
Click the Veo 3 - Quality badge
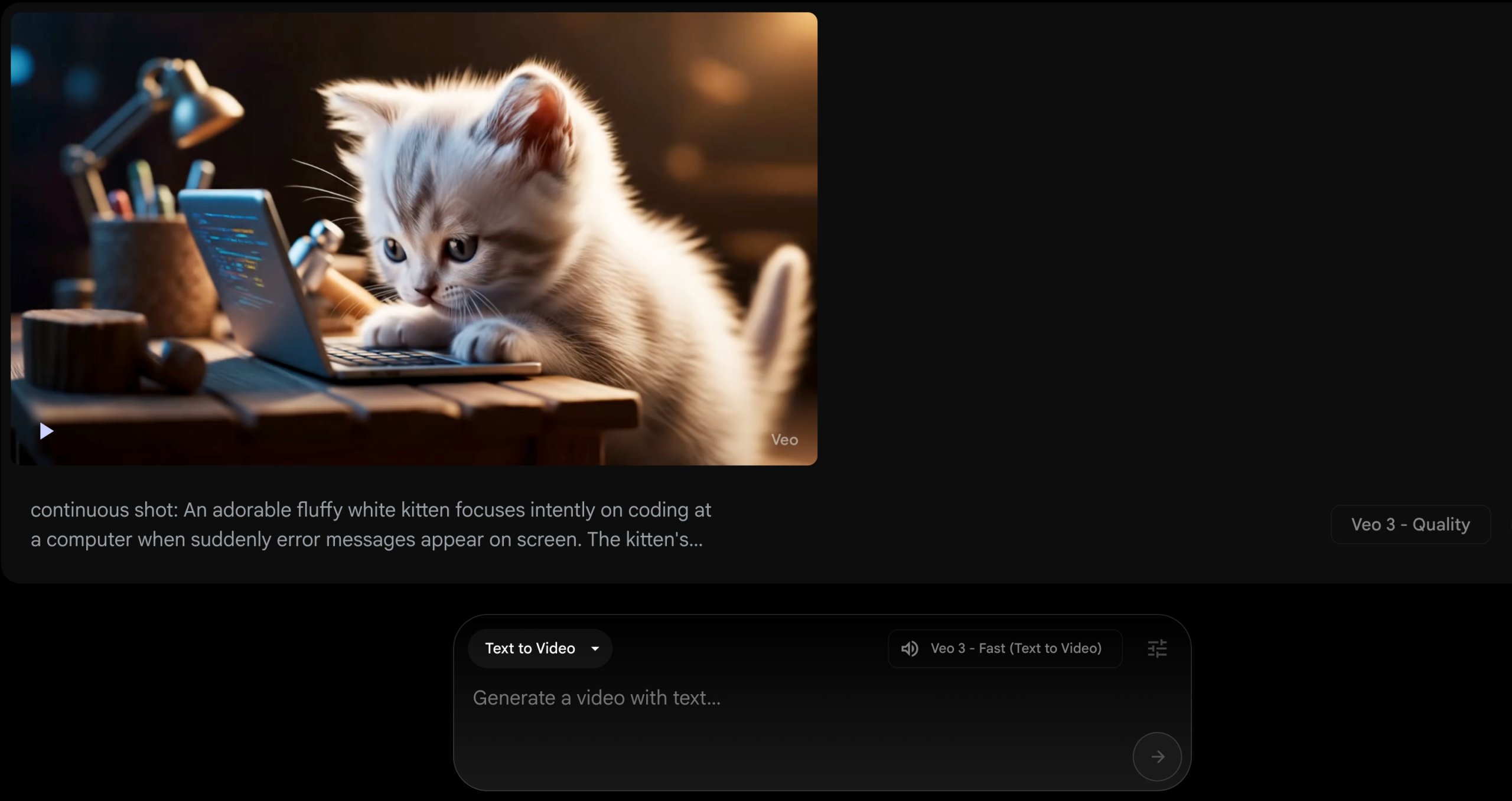coord(1410,524)
